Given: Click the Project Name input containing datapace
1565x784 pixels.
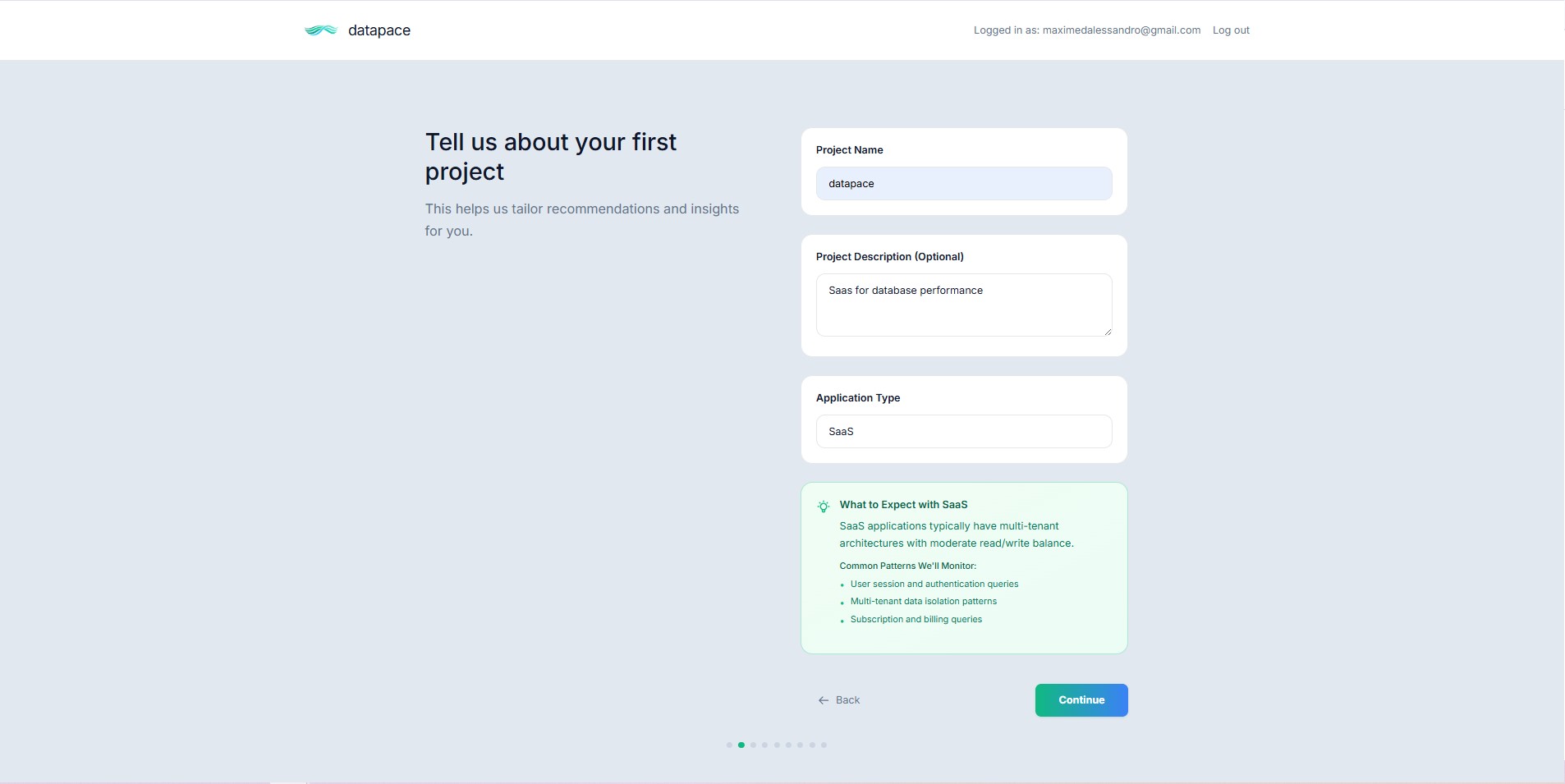Looking at the screenshot, I should [x=963, y=183].
